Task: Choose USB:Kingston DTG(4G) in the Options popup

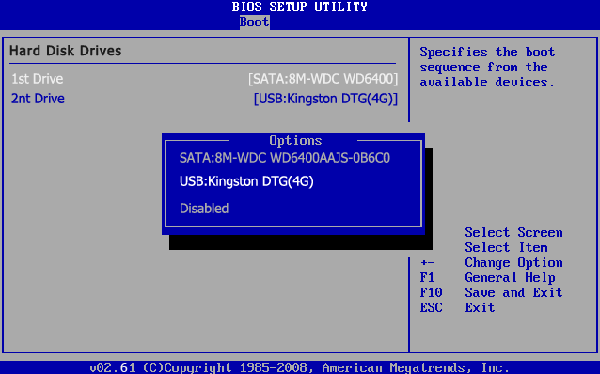Action: point(246,181)
